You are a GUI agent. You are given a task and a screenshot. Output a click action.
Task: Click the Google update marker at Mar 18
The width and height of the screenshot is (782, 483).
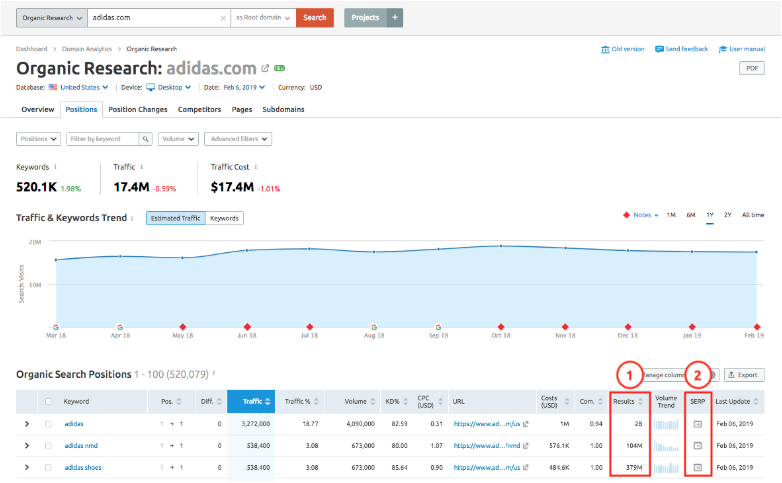pyautogui.click(x=56, y=327)
